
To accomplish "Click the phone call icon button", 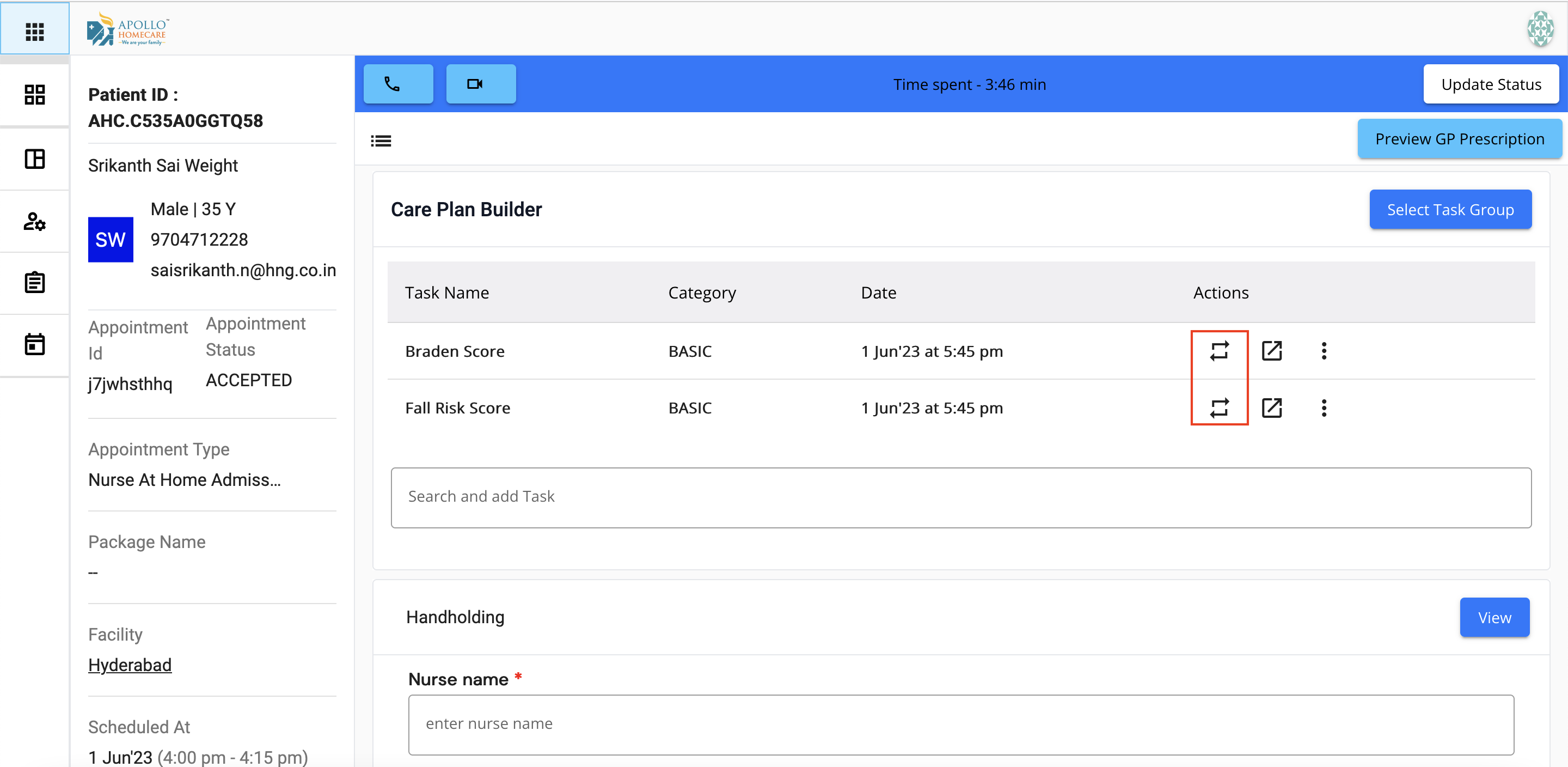I will (x=398, y=84).
